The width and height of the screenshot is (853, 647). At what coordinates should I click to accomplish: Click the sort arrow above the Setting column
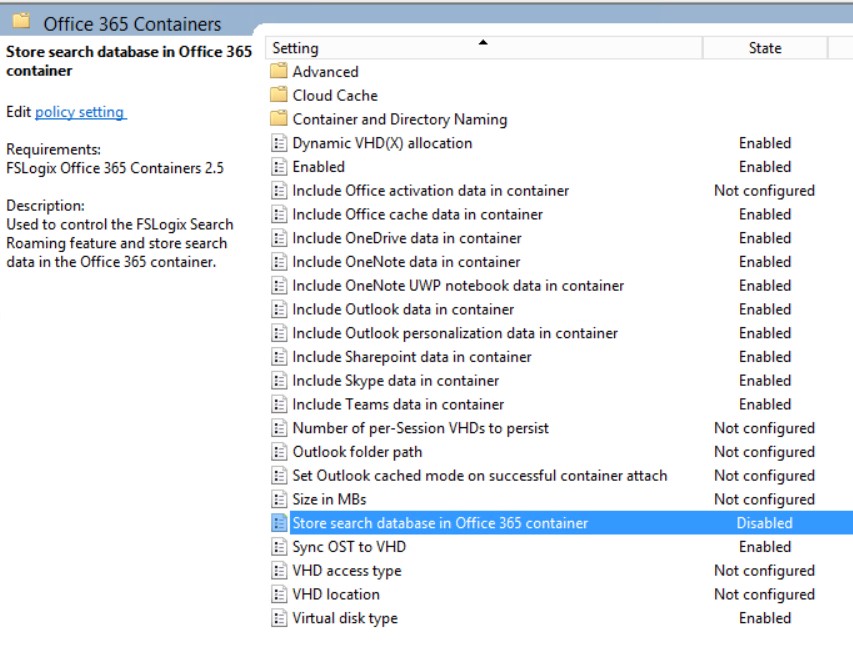pyautogui.click(x=483, y=42)
